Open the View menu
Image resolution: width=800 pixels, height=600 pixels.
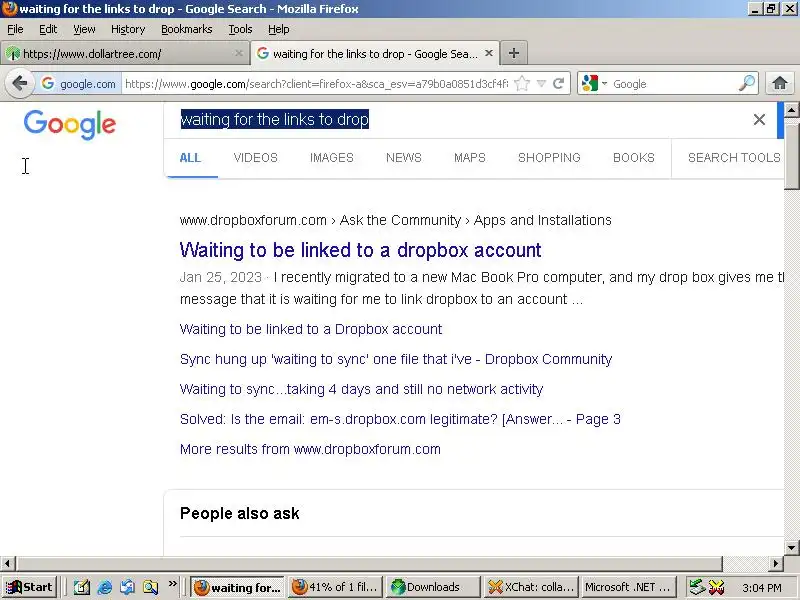[x=84, y=29]
